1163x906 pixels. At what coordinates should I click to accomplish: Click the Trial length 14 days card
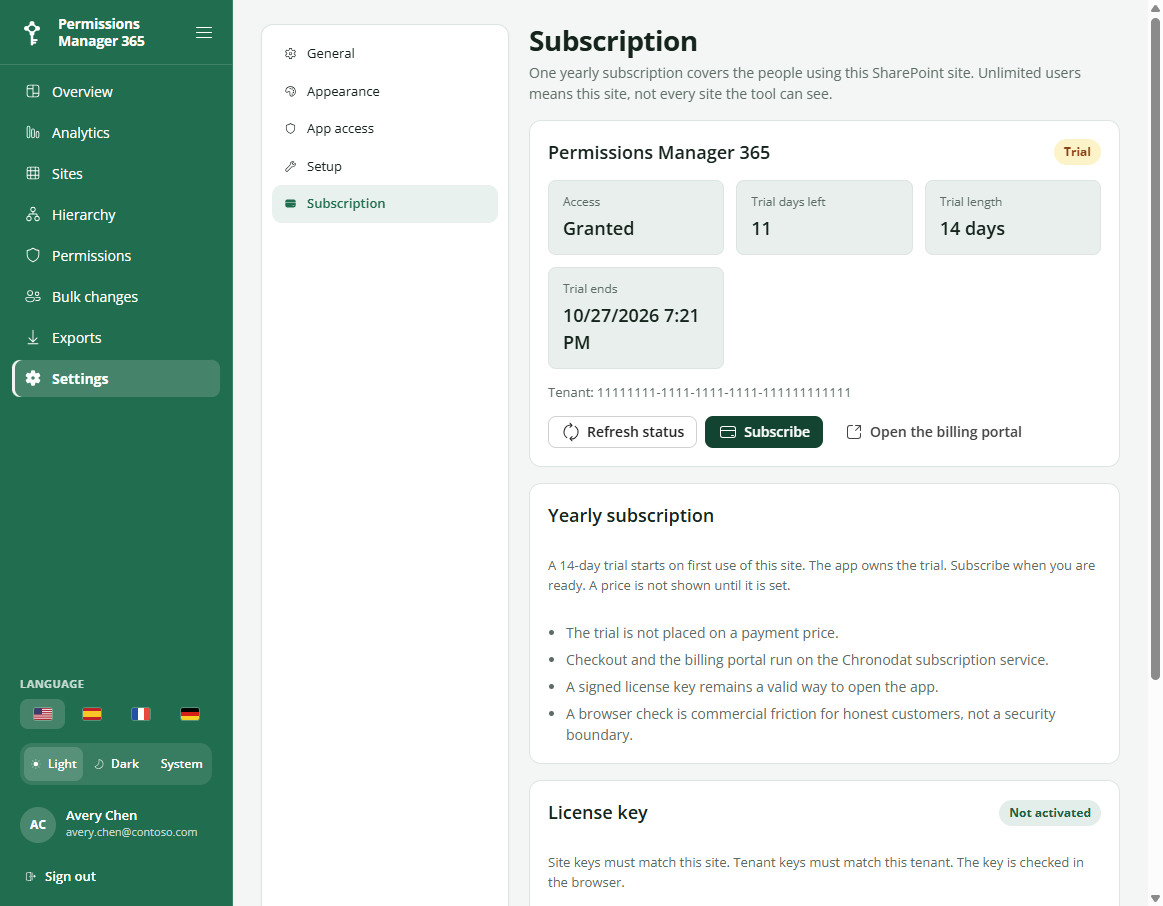coord(1012,217)
